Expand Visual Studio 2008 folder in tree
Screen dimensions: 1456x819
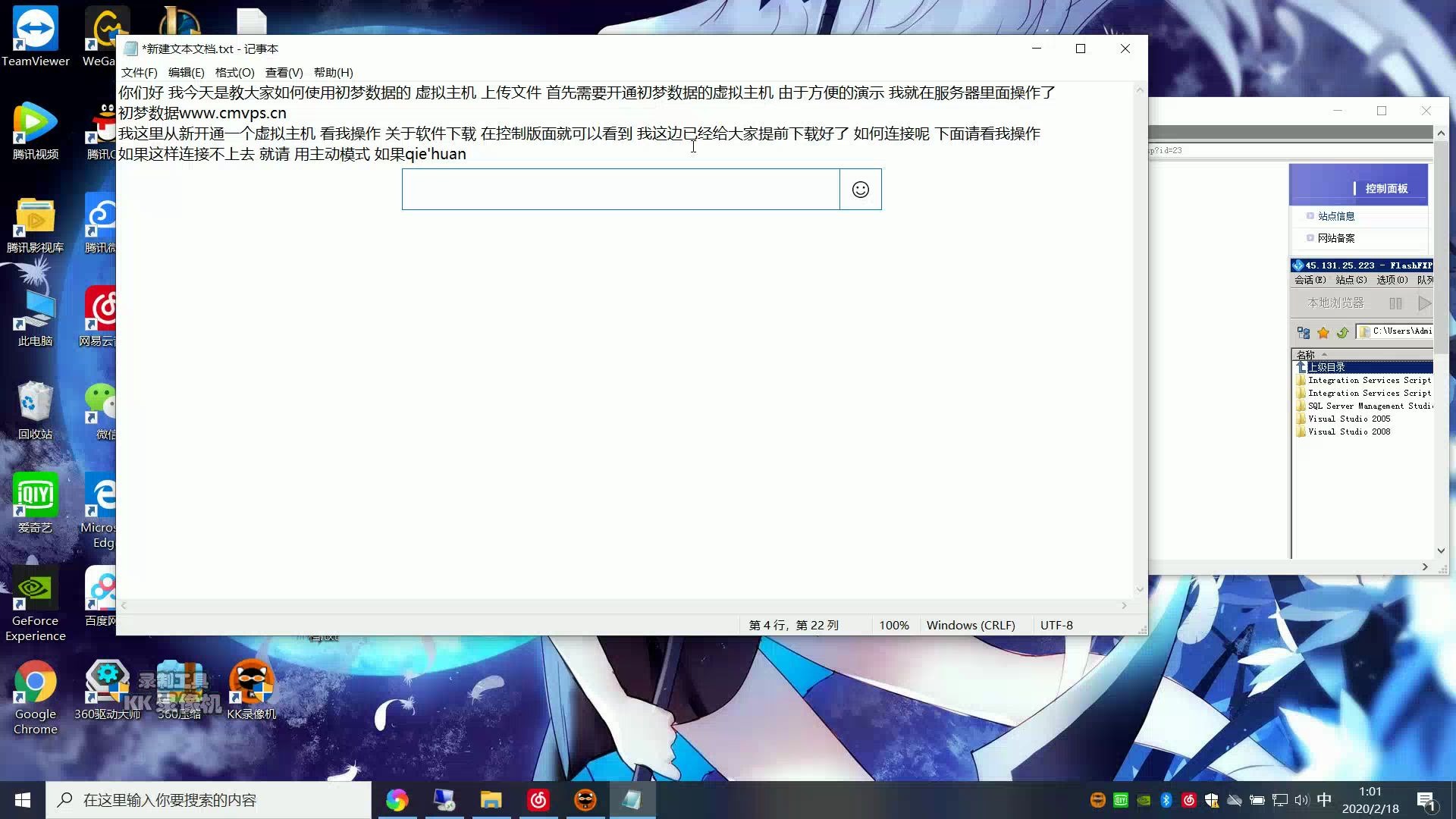click(x=1350, y=431)
